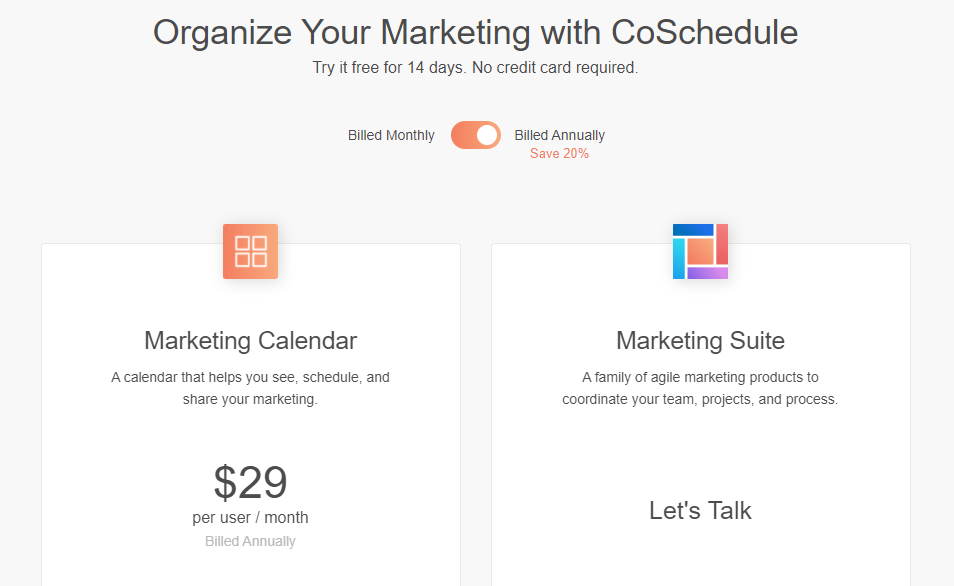Viewport: 954px width, 586px height.
Task: Click the purple bar of the Suite logo
Action: [x=708, y=273]
